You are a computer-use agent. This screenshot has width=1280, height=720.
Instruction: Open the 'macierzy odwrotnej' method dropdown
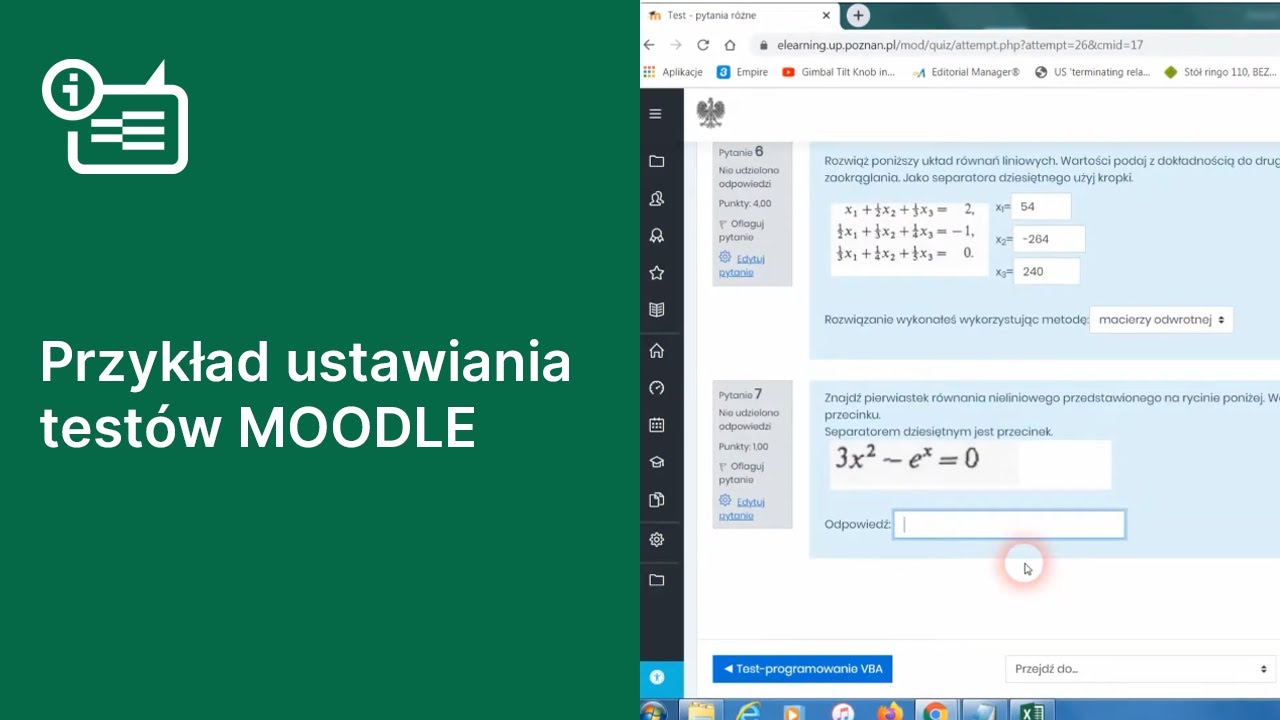point(1161,320)
